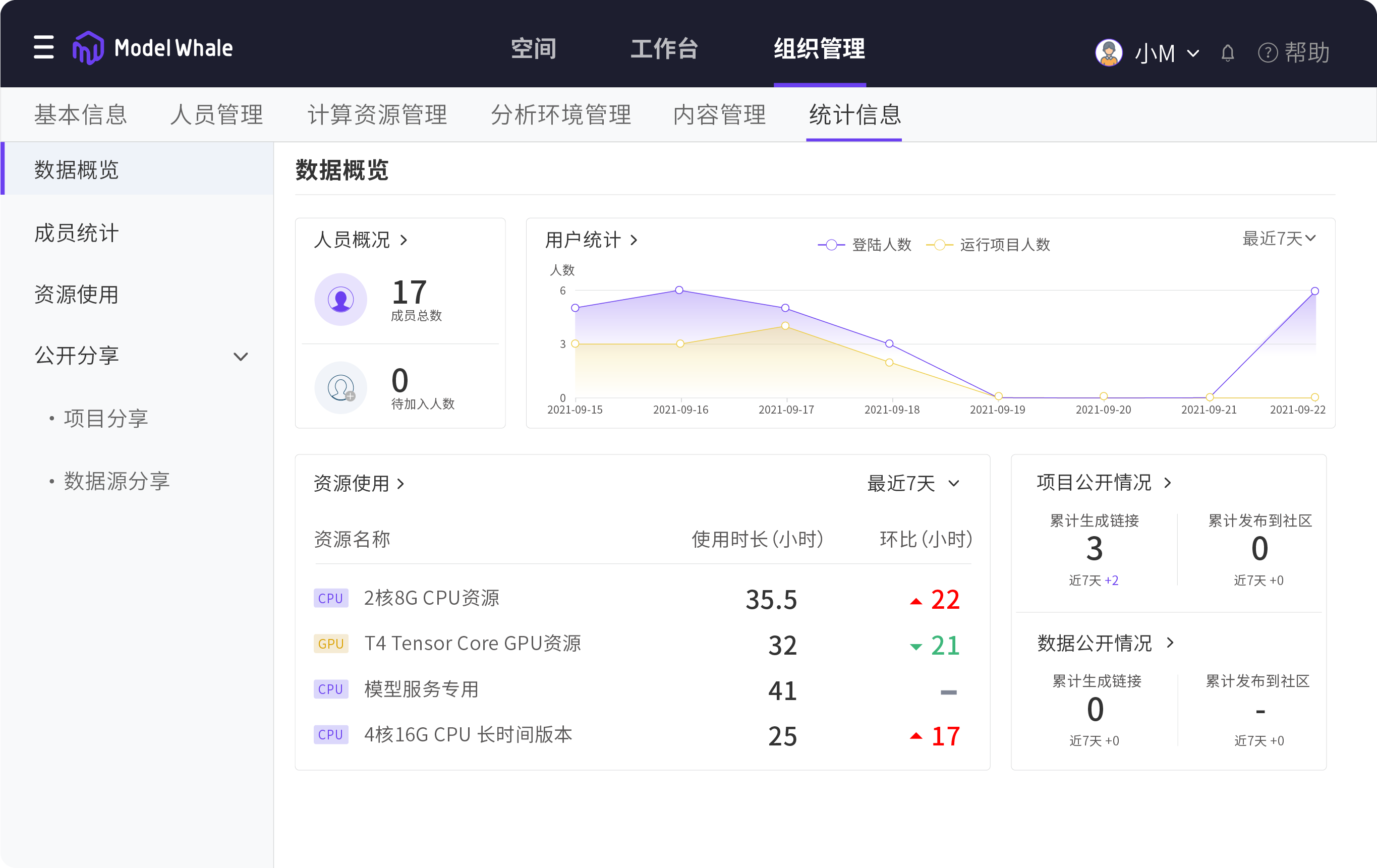Toggle the 登陆人数 legend marker
Image resolution: width=1377 pixels, height=868 pixels.
point(831,245)
